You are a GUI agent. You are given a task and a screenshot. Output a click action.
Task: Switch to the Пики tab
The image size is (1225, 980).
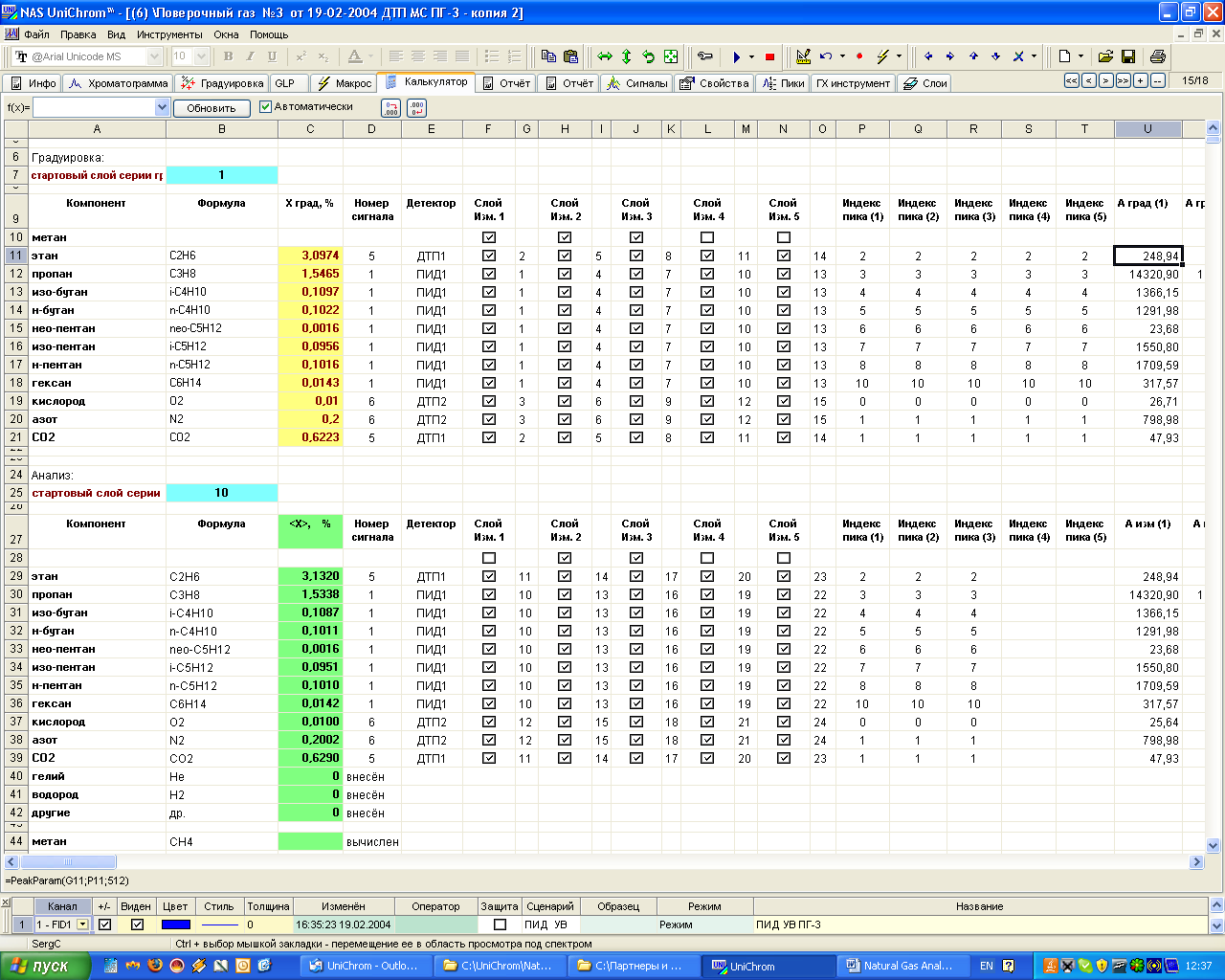(x=784, y=83)
